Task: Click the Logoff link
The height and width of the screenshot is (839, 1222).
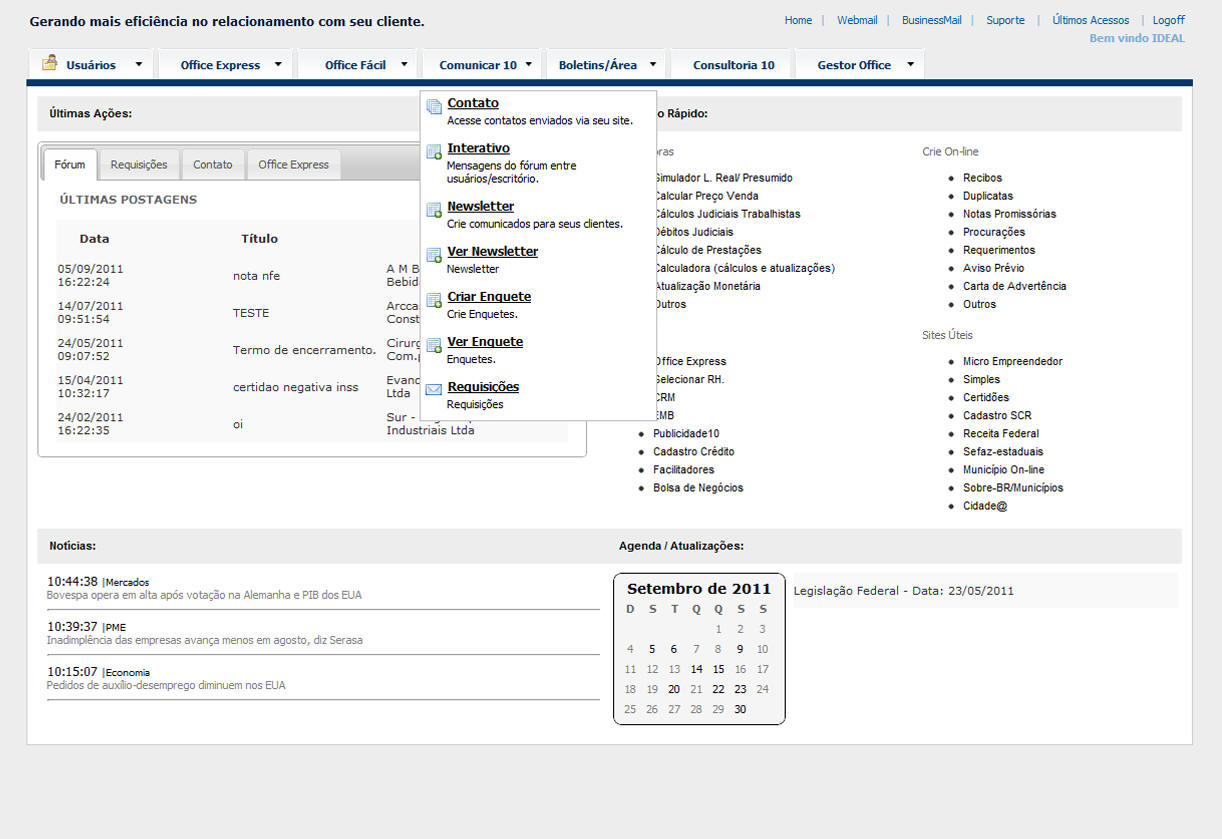Action: (x=1169, y=20)
